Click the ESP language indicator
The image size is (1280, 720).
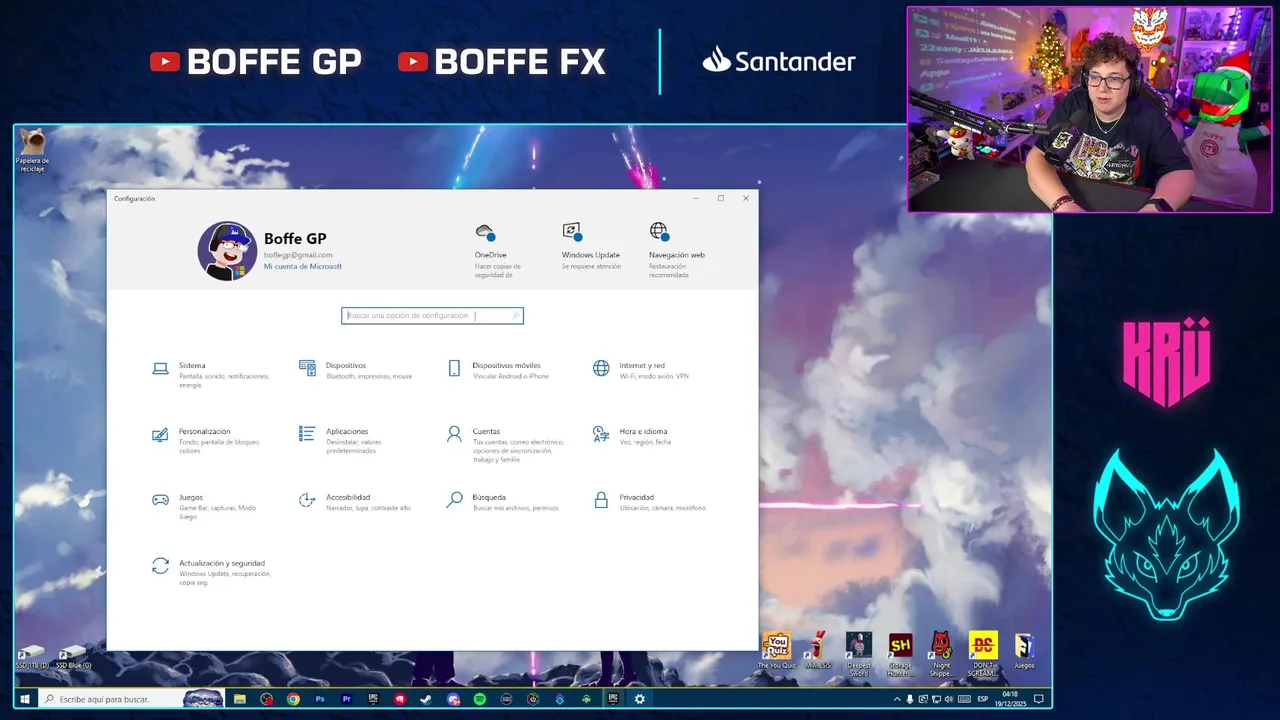pos(983,699)
